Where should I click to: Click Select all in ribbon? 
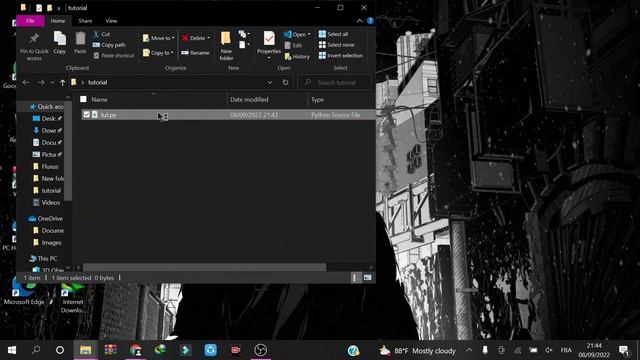pos(333,34)
